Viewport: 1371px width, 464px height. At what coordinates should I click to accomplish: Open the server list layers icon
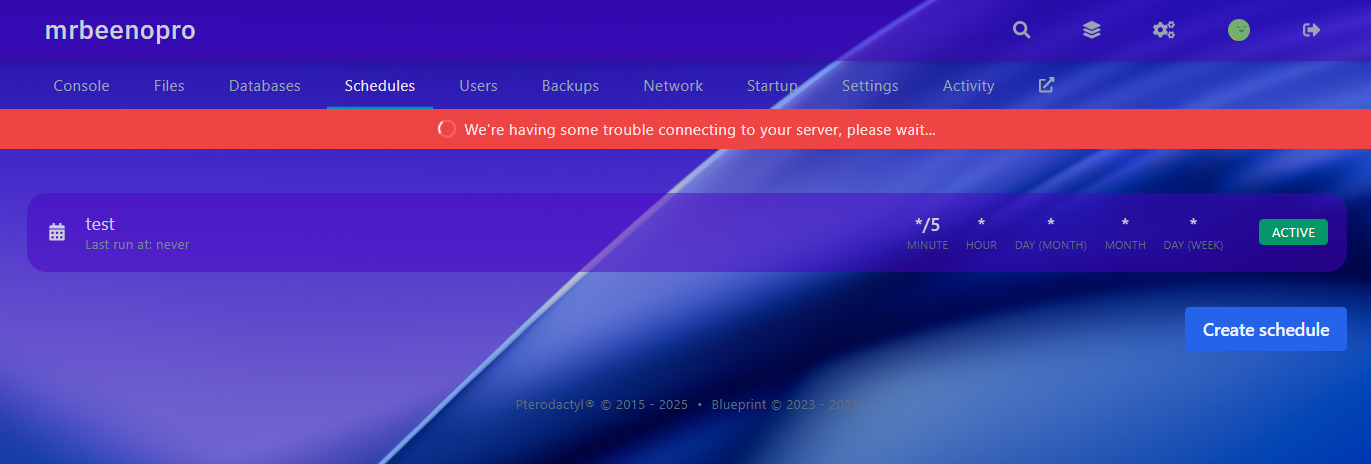[x=1092, y=30]
